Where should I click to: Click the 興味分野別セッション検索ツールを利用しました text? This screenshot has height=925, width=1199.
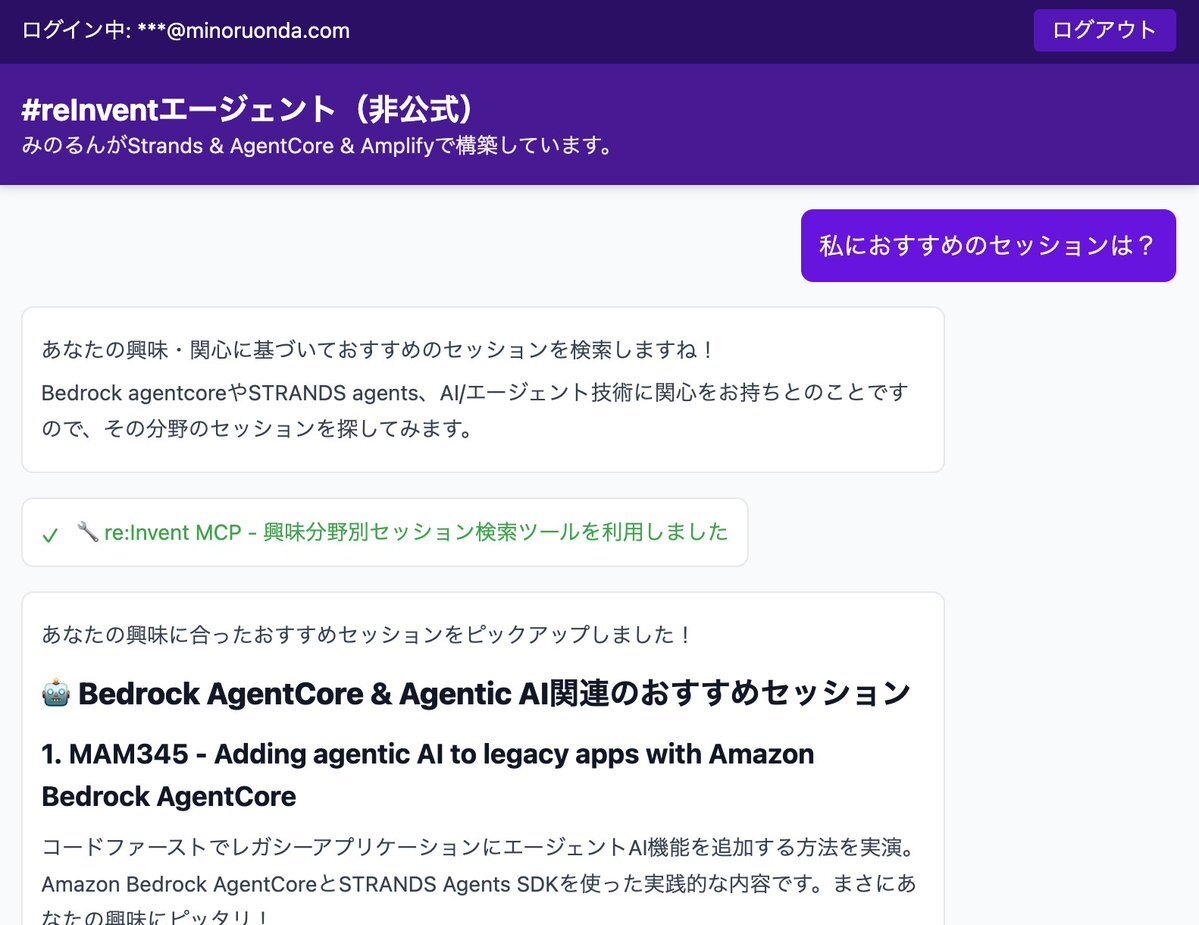pyautogui.click(x=495, y=532)
